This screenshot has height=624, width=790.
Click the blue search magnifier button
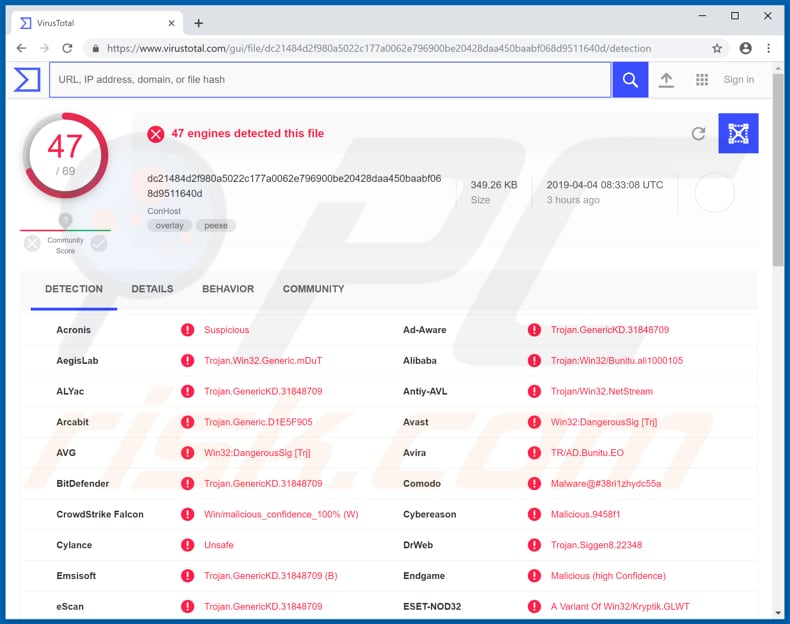click(x=630, y=80)
